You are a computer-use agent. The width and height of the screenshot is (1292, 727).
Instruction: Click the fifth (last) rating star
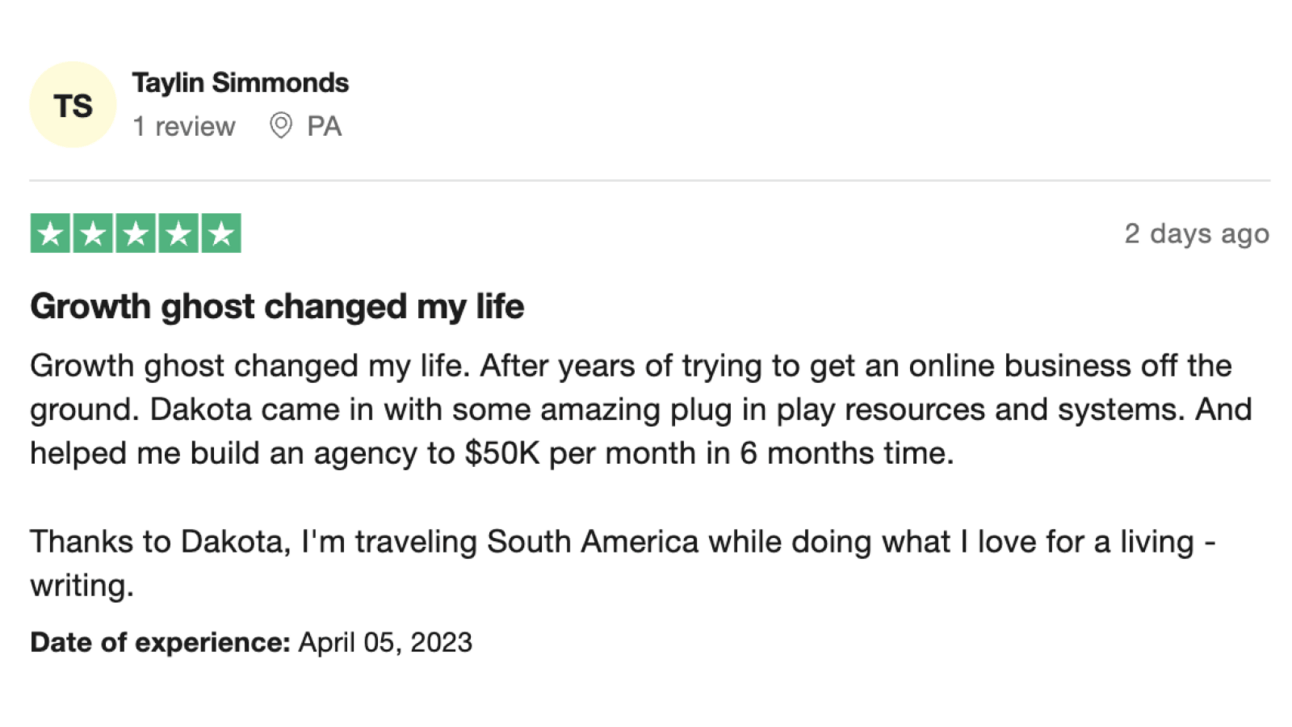222,234
